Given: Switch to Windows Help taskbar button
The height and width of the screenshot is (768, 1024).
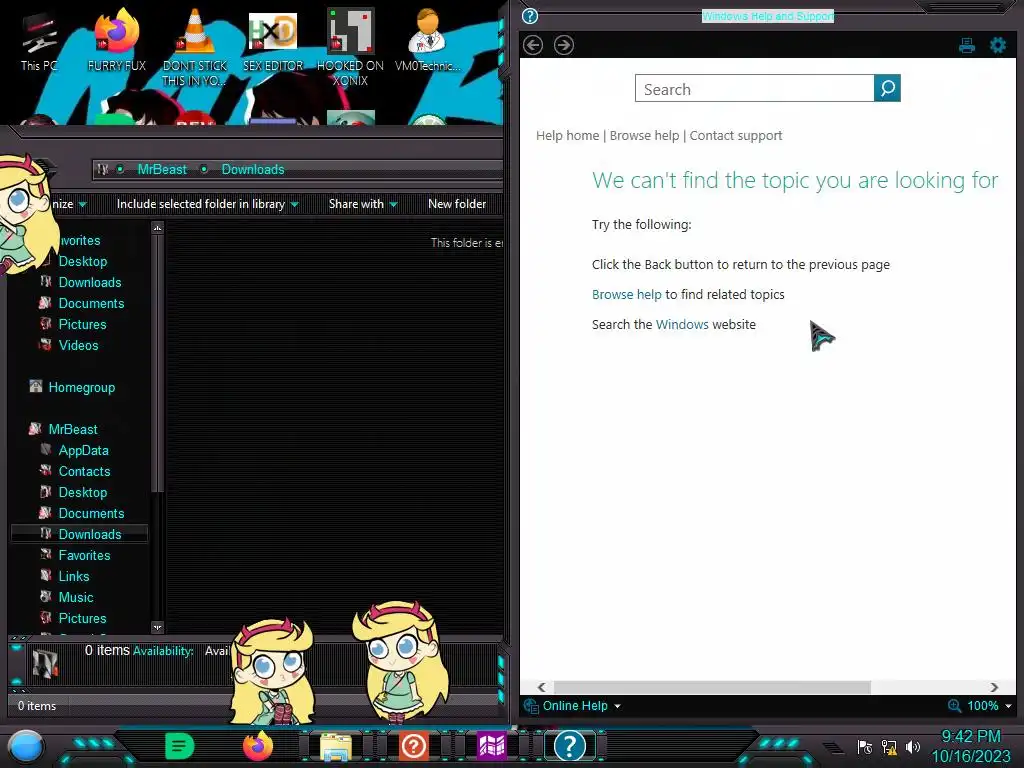Looking at the screenshot, I should (569, 746).
